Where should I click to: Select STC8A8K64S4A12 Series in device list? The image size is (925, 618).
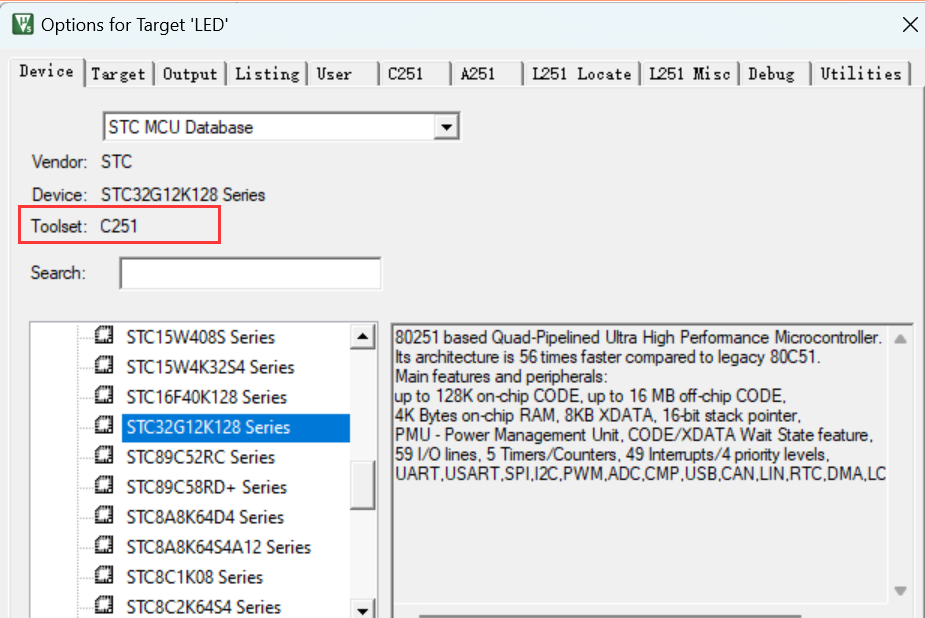coord(218,548)
